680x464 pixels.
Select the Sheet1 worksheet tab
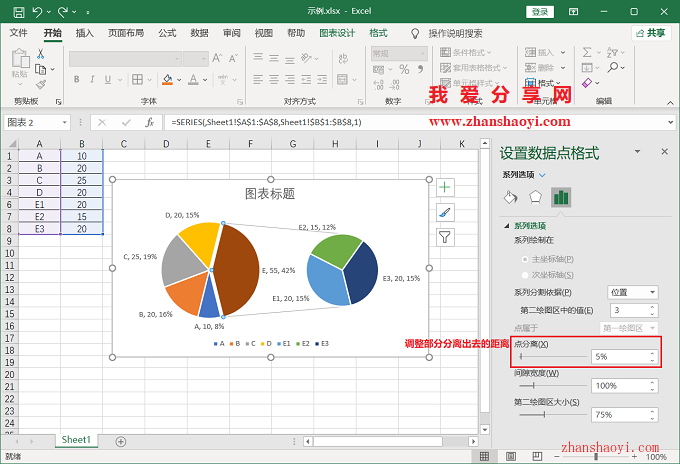pyautogui.click(x=76, y=440)
